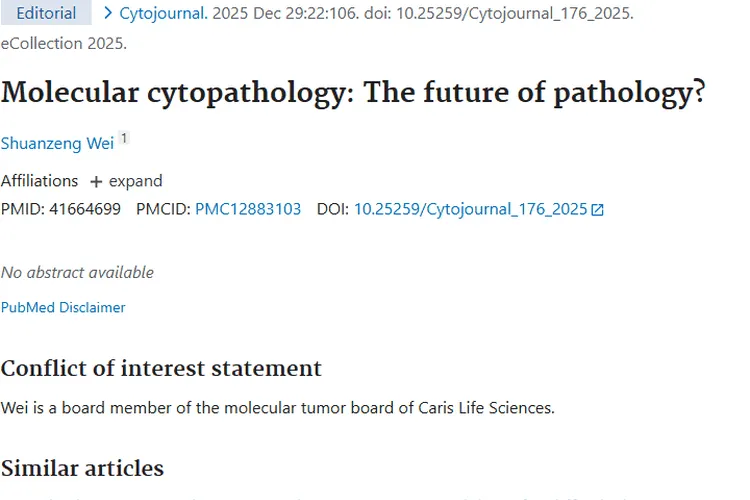Click the 'No abstract available' text
The height and width of the screenshot is (500, 750).
click(x=77, y=272)
